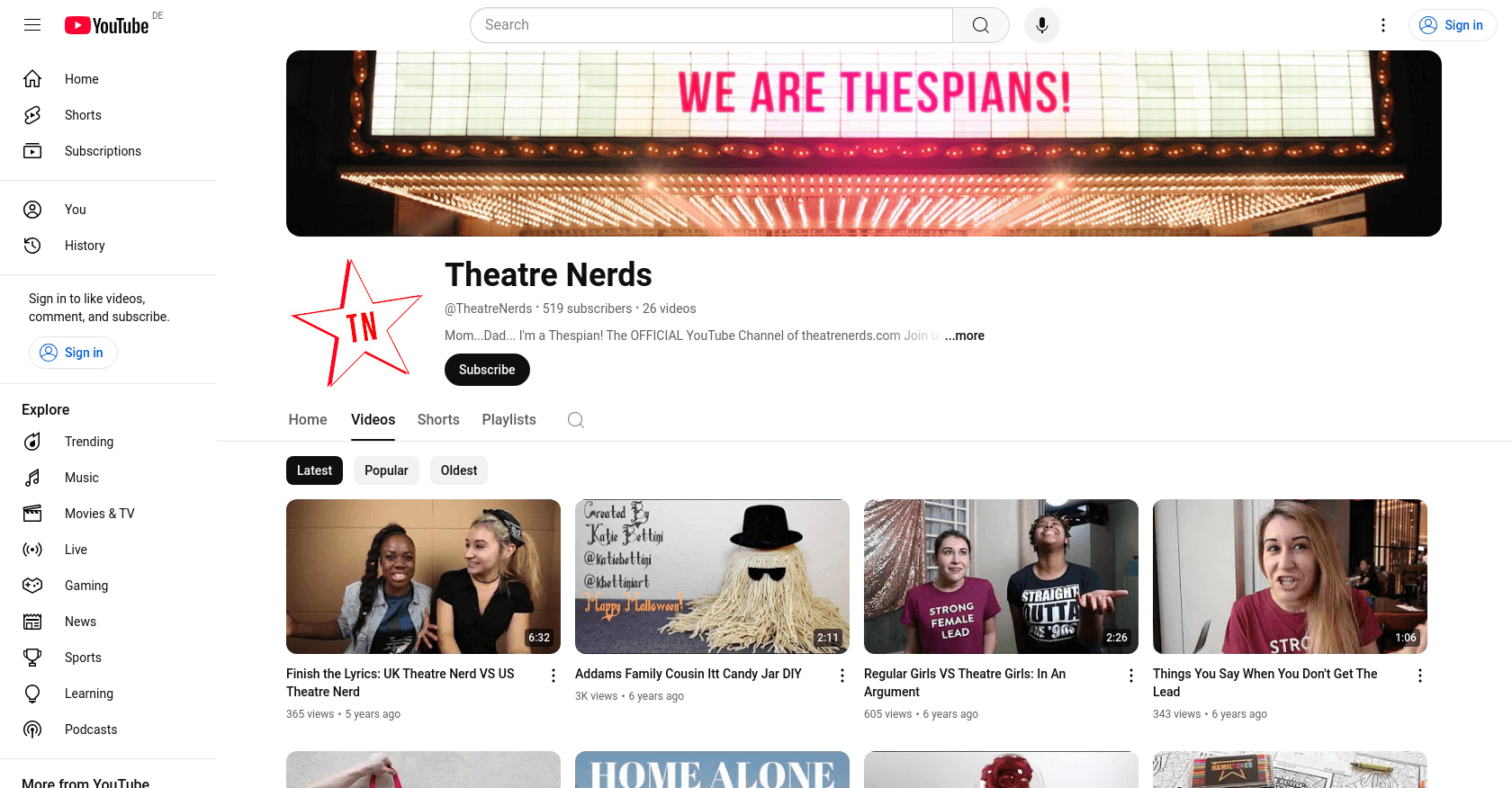
Task: Select the Popular sort chip
Action: coord(386,470)
